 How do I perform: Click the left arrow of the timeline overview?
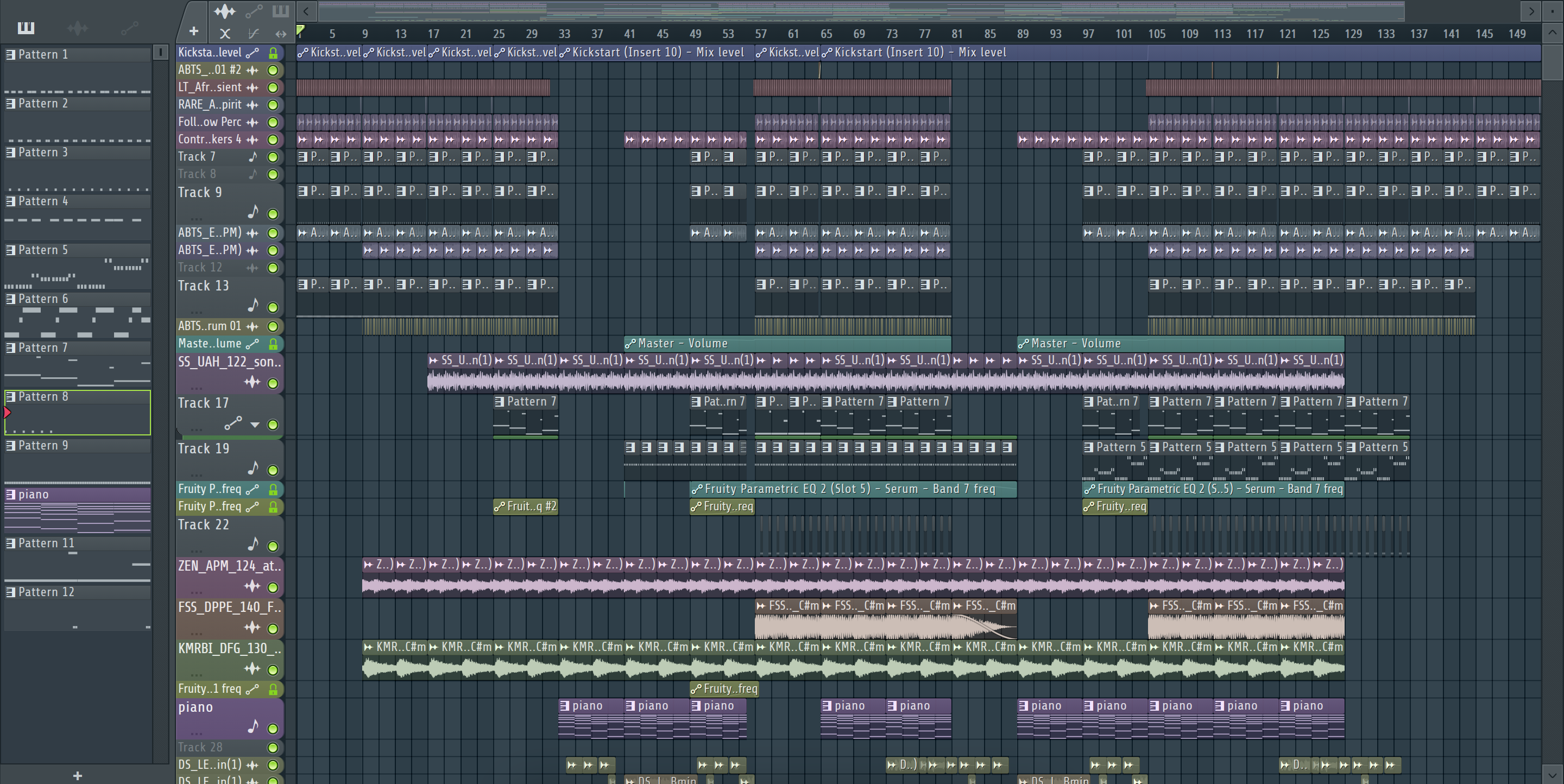[306, 11]
